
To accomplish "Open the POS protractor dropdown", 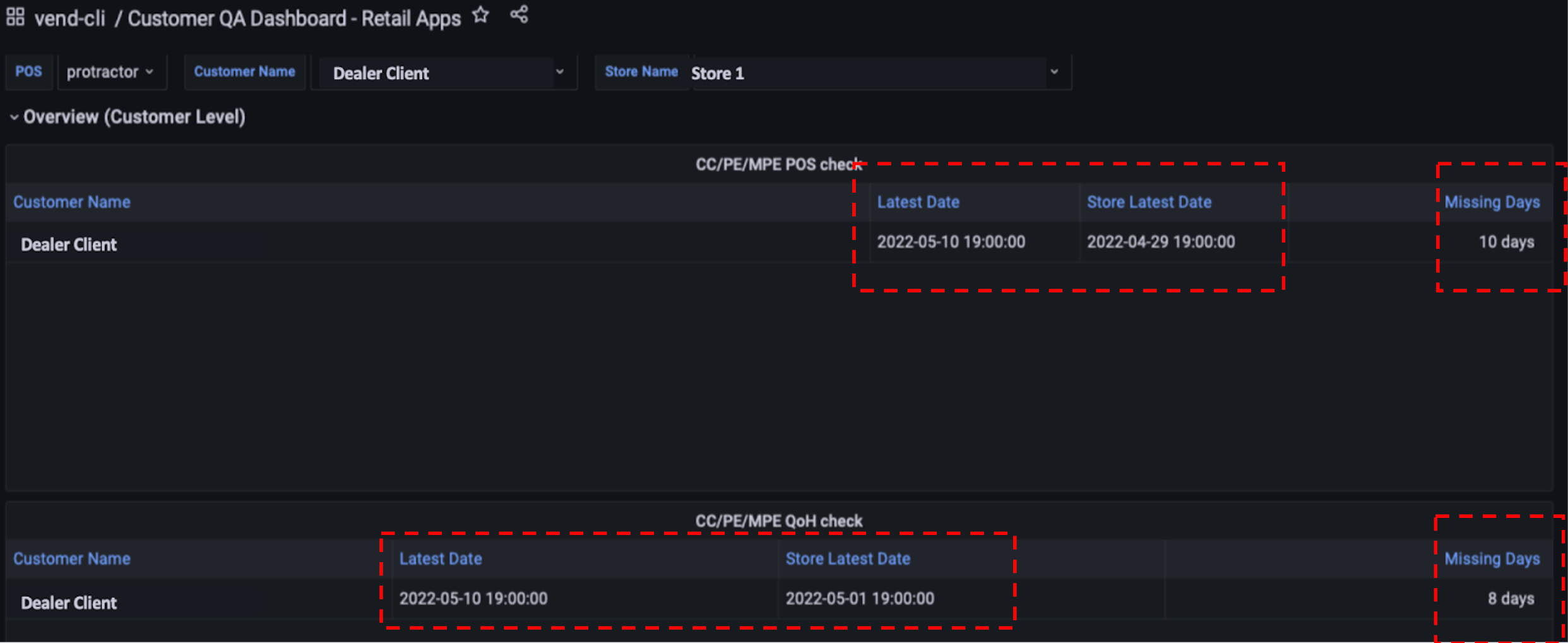I will pos(111,72).
